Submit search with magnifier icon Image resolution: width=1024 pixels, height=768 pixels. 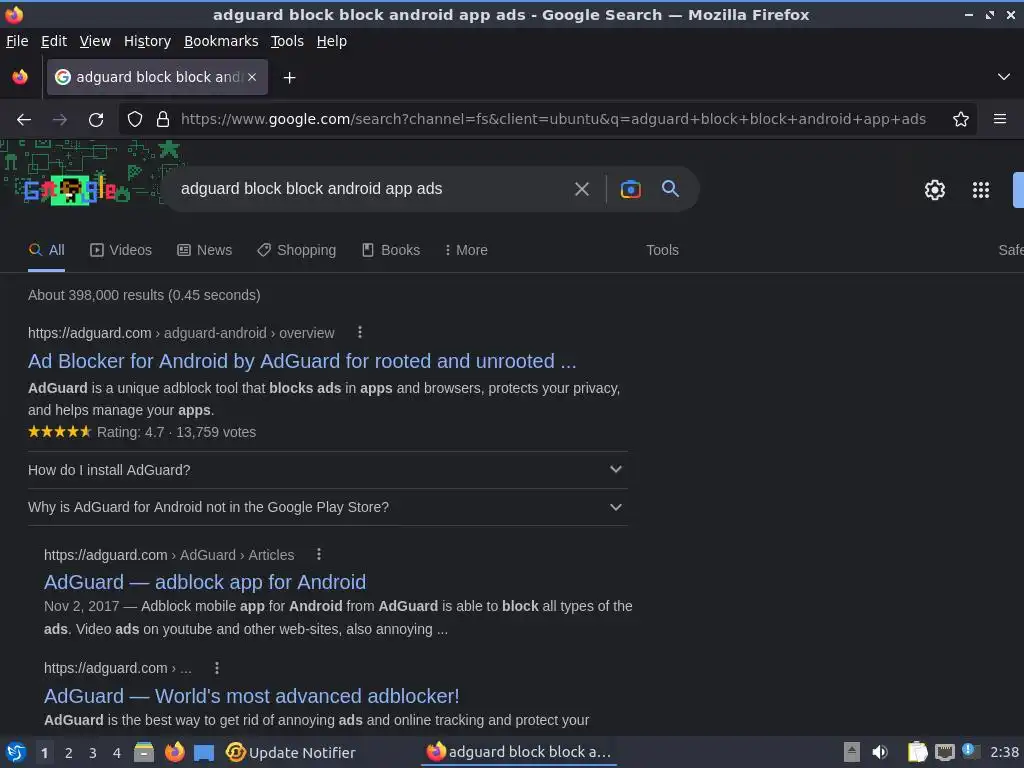pos(670,189)
